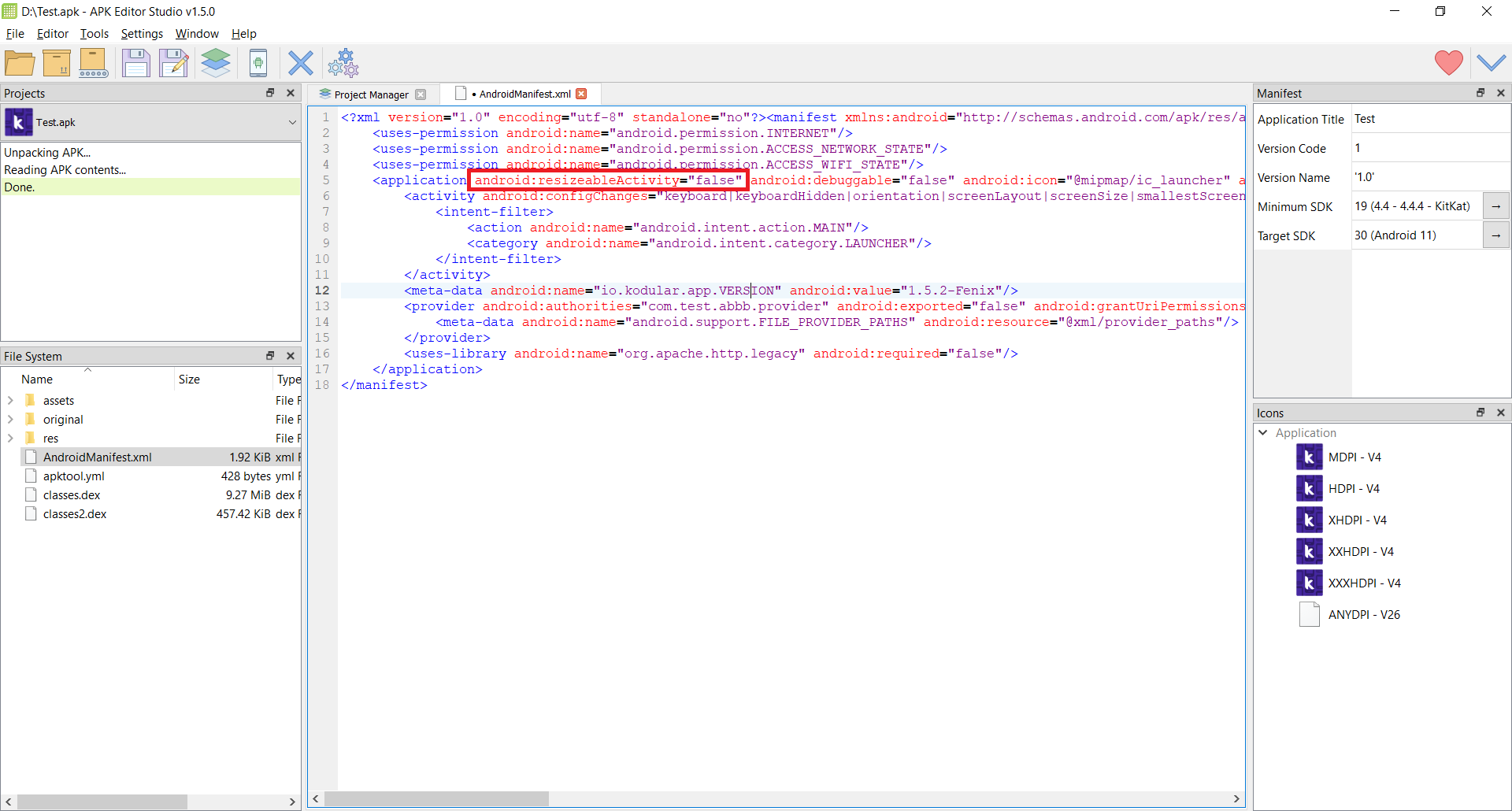Screen dimensions: 1512x811
Task: Click the blue checkmark update icon
Action: point(1491,63)
